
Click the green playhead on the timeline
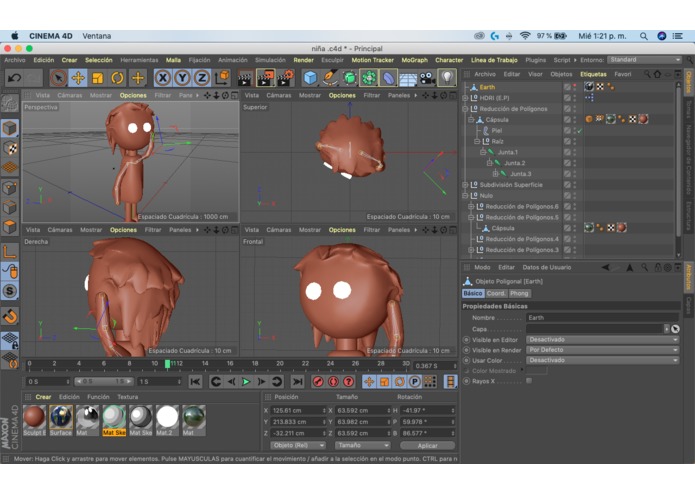168,364
